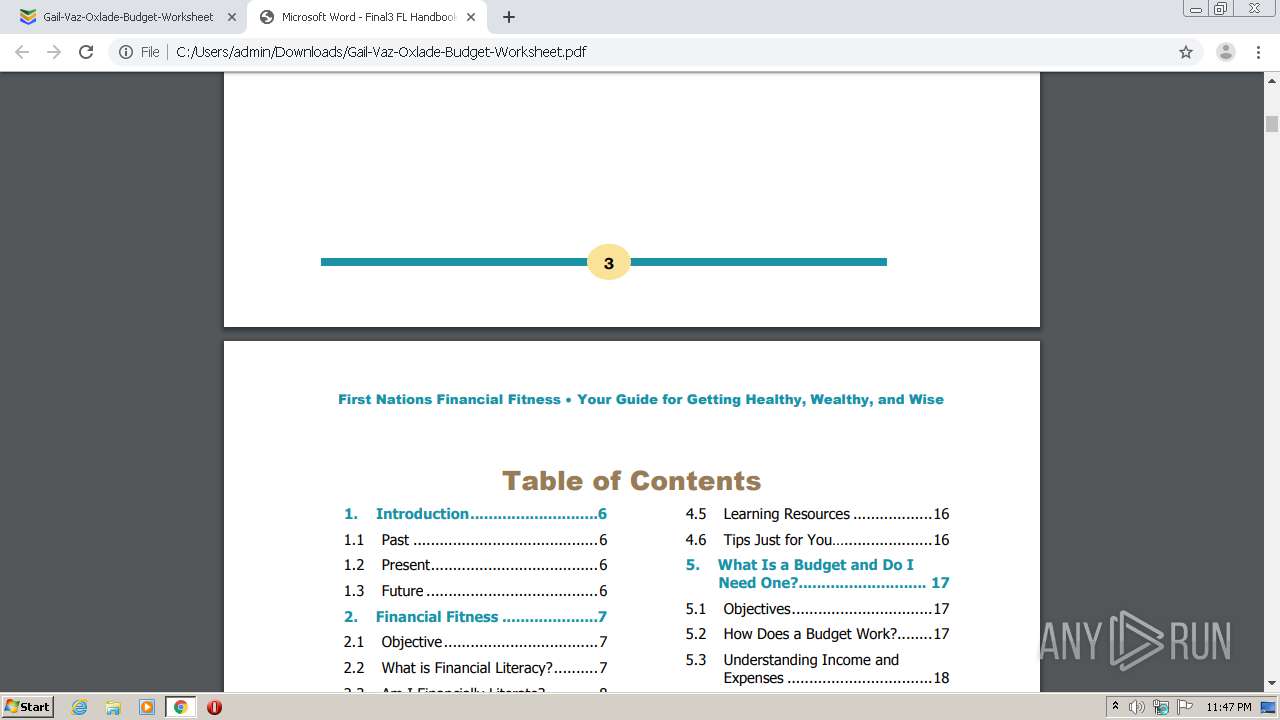Open the red stop-sign taskbar icon
Image resolution: width=1280 pixels, height=720 pixels.
[214, 707]
